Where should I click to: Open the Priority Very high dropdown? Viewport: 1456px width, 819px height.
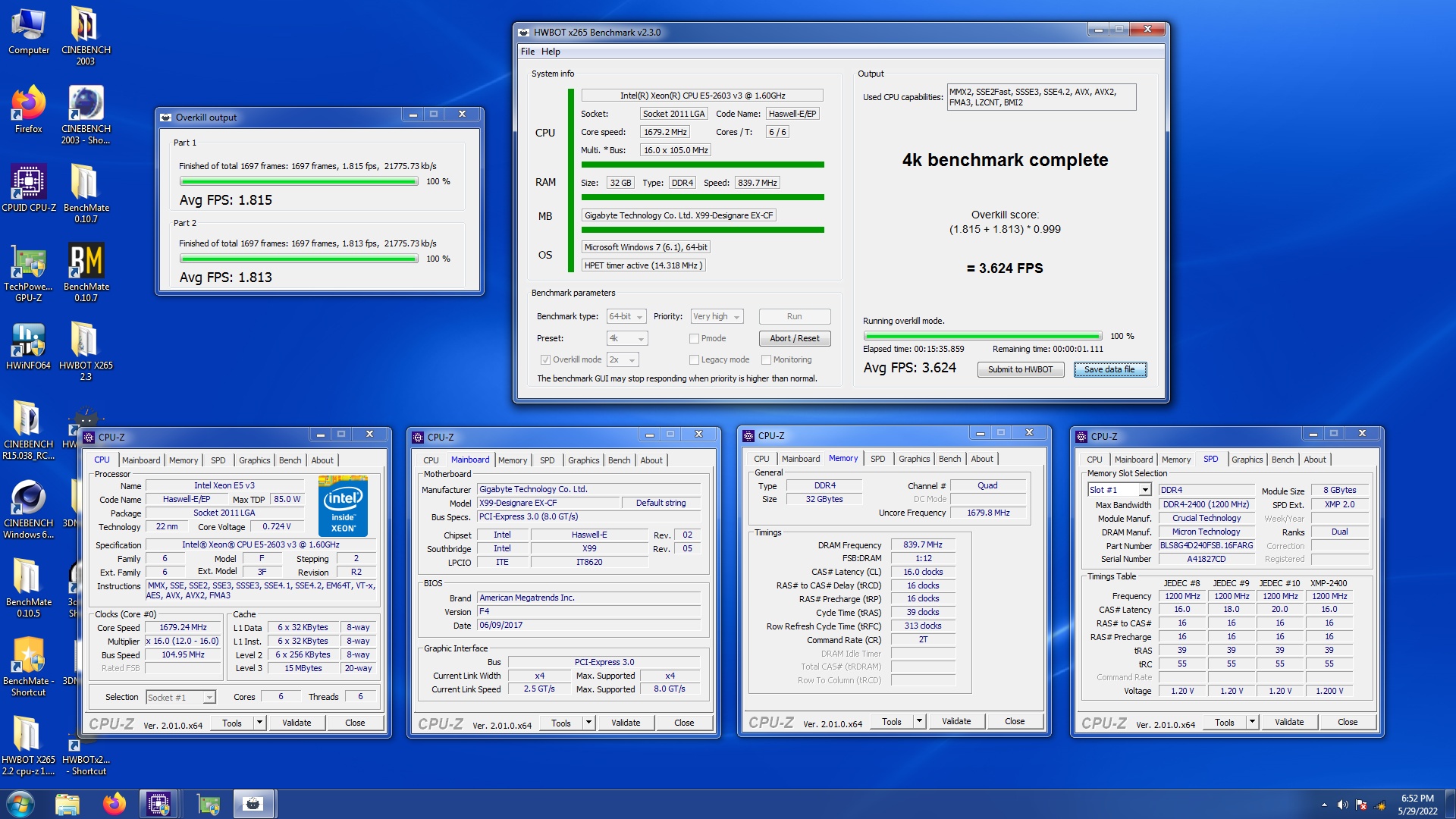coord(717,316)
